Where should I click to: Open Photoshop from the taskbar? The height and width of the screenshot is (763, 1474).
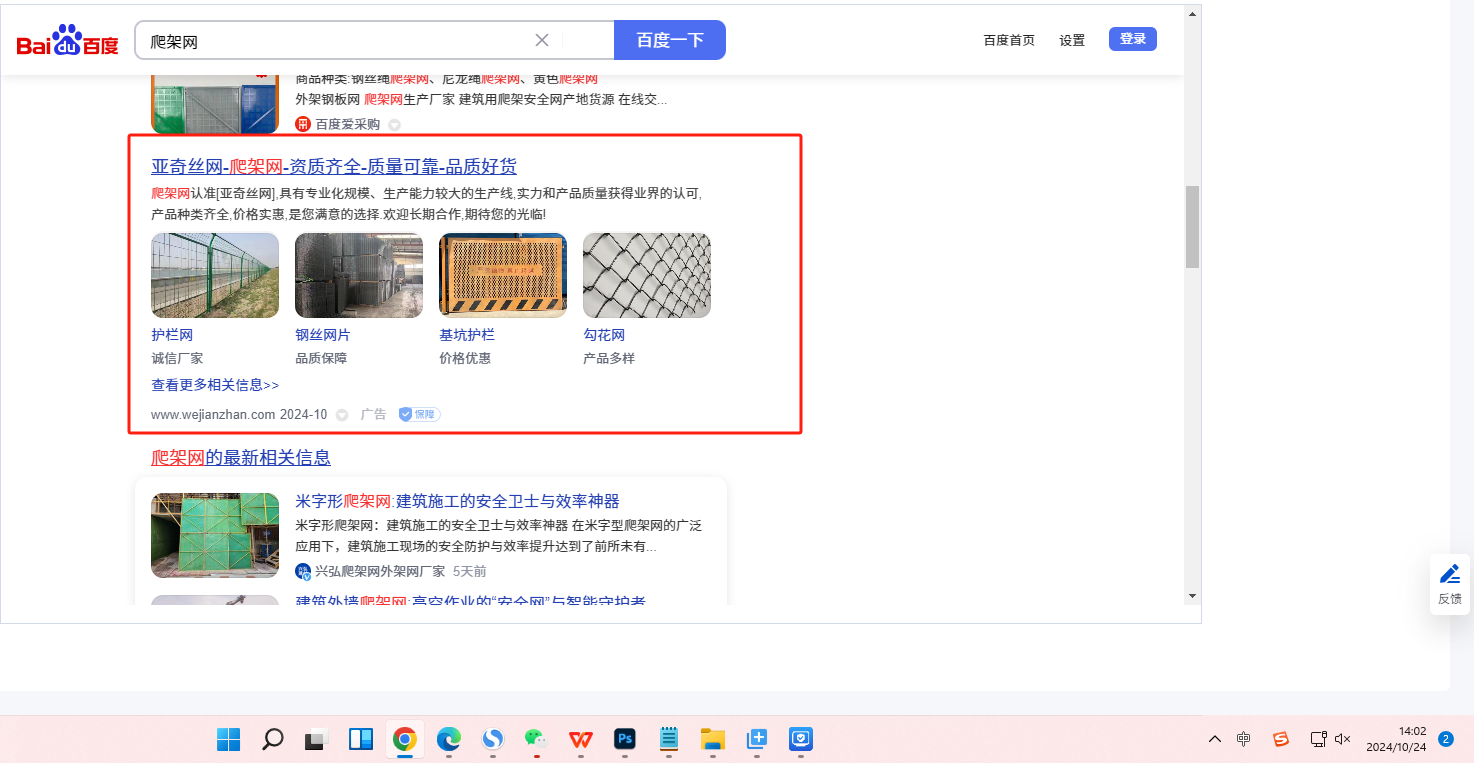point(625,739)
